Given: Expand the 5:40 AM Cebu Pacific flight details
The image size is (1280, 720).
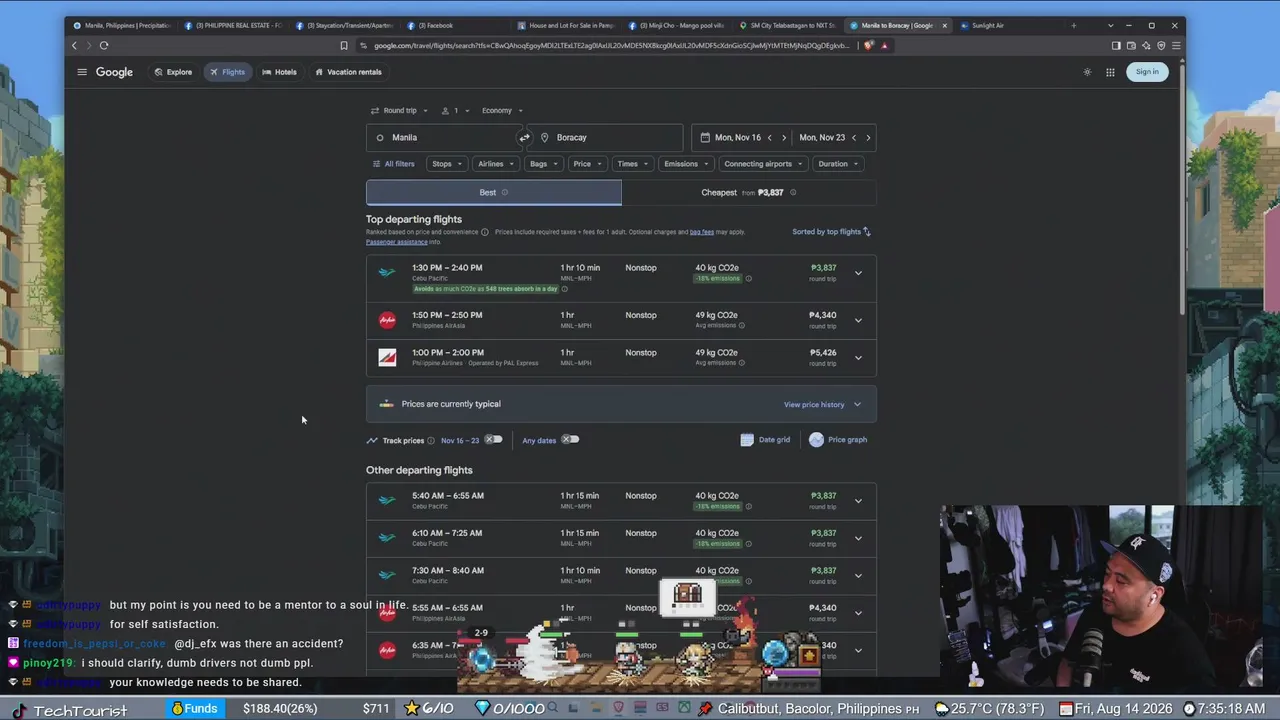Looking at the screenshot, I should [x=858, y=501].
